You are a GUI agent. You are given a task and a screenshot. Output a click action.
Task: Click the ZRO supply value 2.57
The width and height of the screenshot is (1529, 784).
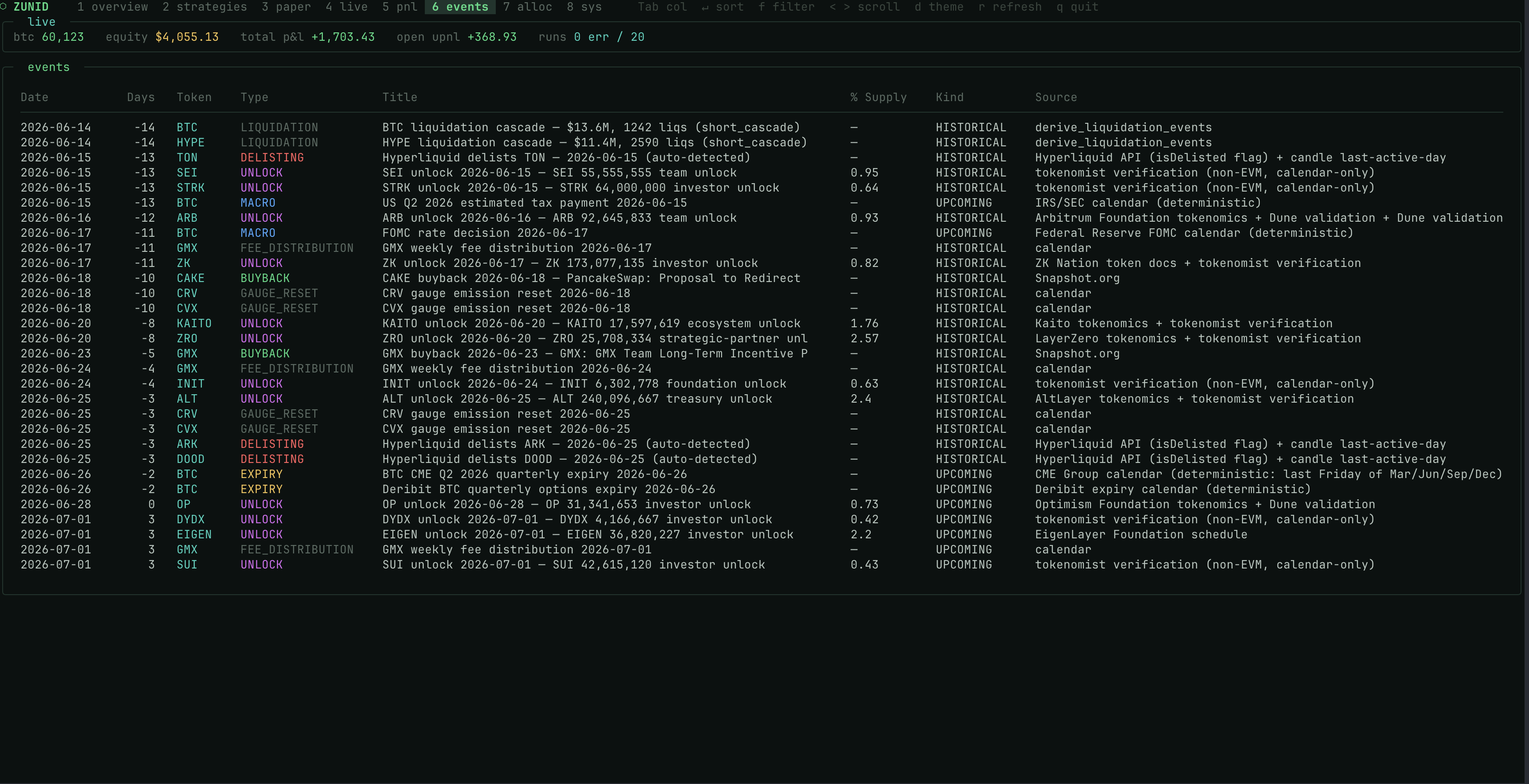[864, 338]
